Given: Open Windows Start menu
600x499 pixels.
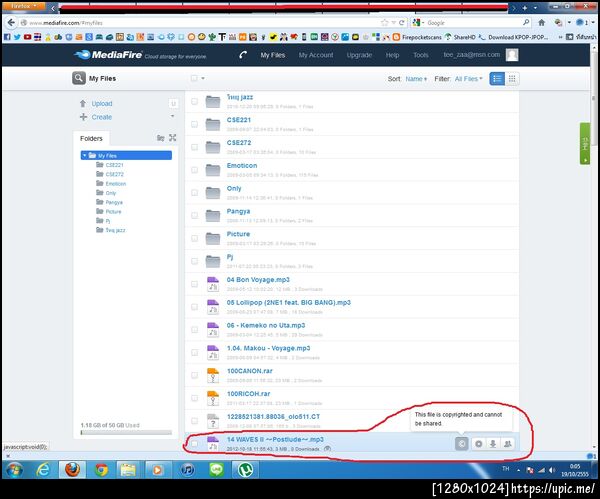Looking at the screenshot, I should coord(14,470).
